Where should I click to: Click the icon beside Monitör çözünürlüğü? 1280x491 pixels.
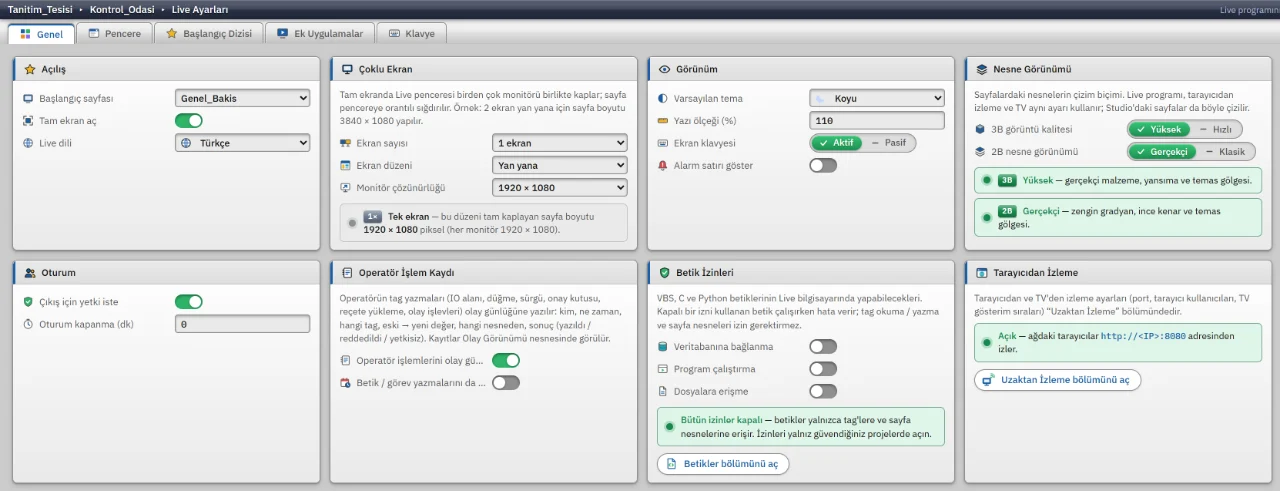(x=346, y=187)
